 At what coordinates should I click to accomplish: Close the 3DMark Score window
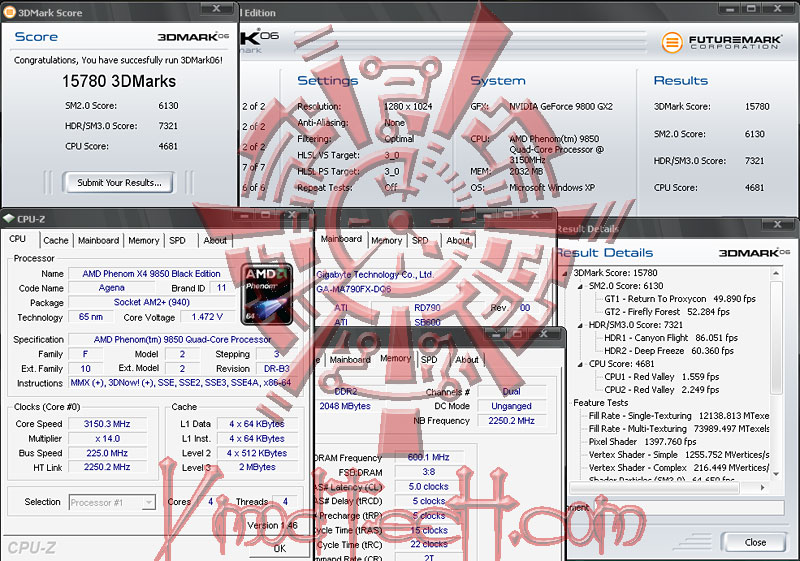click(216, 9)
